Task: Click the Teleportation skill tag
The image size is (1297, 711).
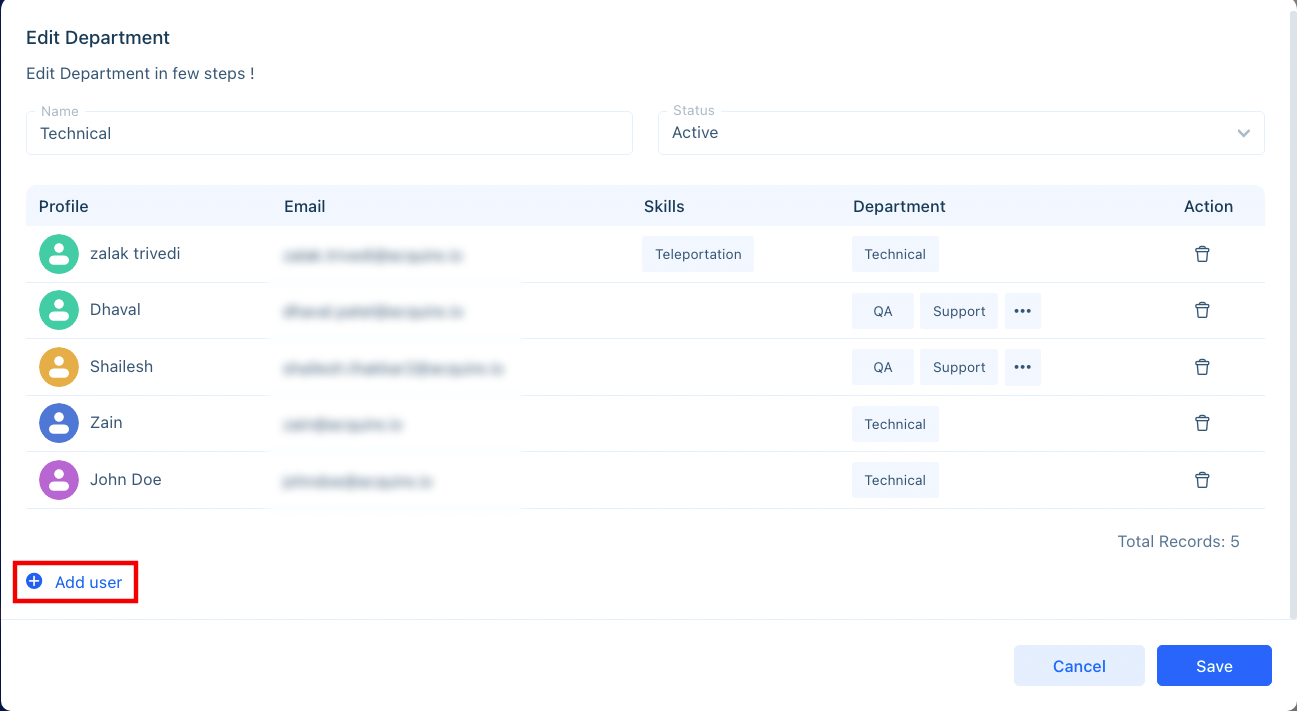Action: coord(698,254)
